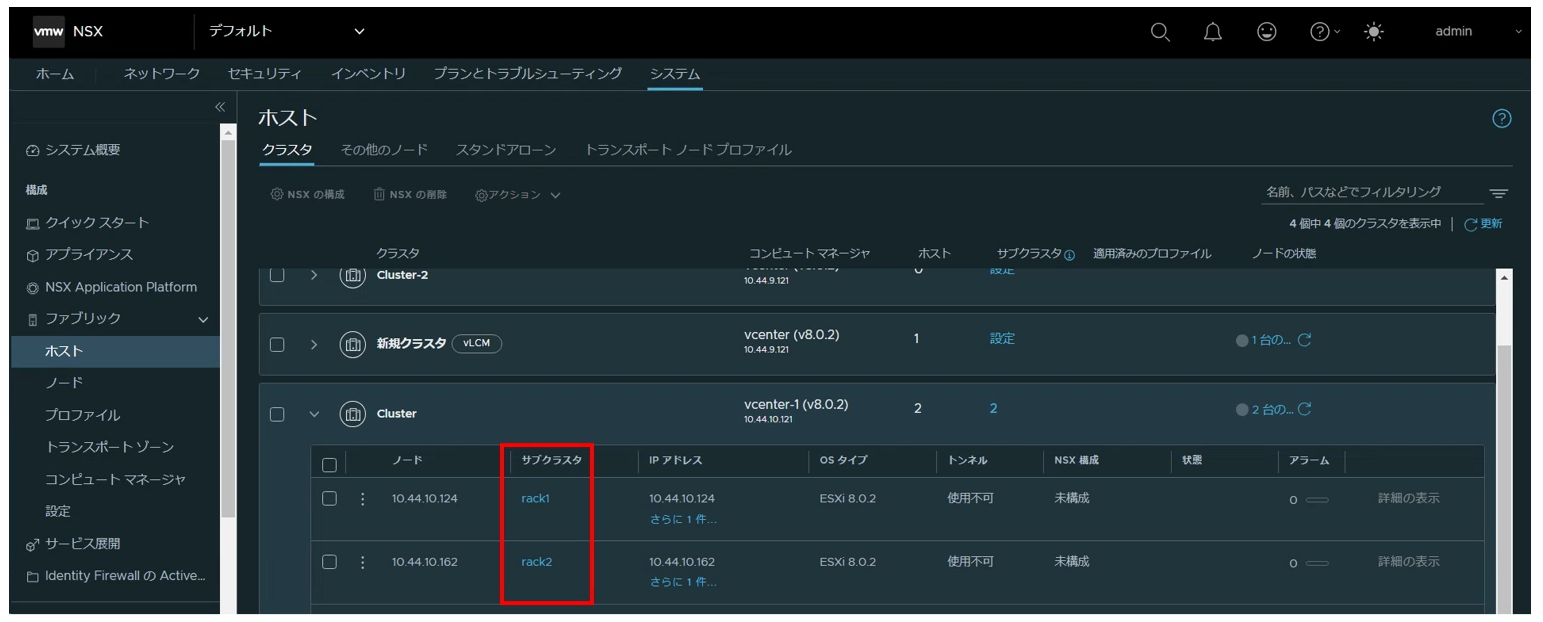Viewport: 1543px width, 622px height.
Task: Click the page help icon next to ホスト
Action: click(1502, 119)
